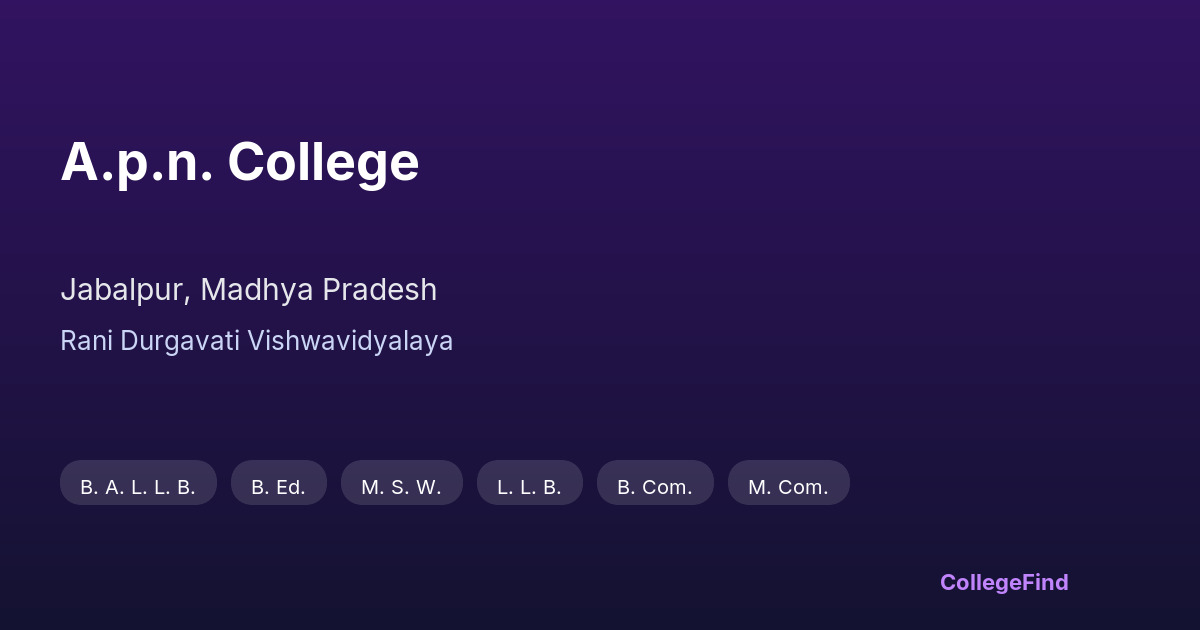
Task: Click the A.p.n. part of the title
Action: (x=137, y=162)
